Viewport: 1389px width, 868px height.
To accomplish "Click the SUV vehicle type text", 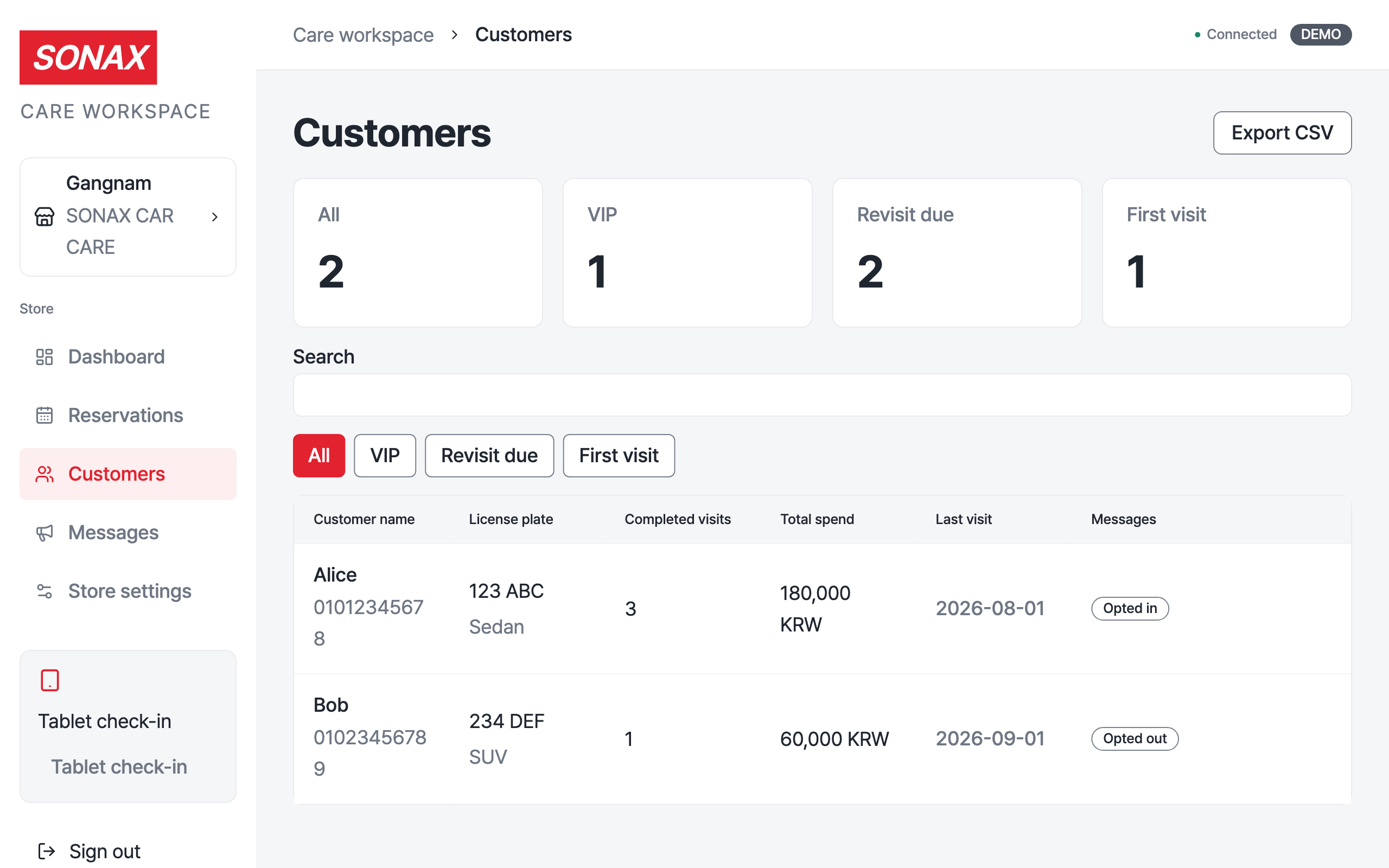I will click(x=488, y=757).
